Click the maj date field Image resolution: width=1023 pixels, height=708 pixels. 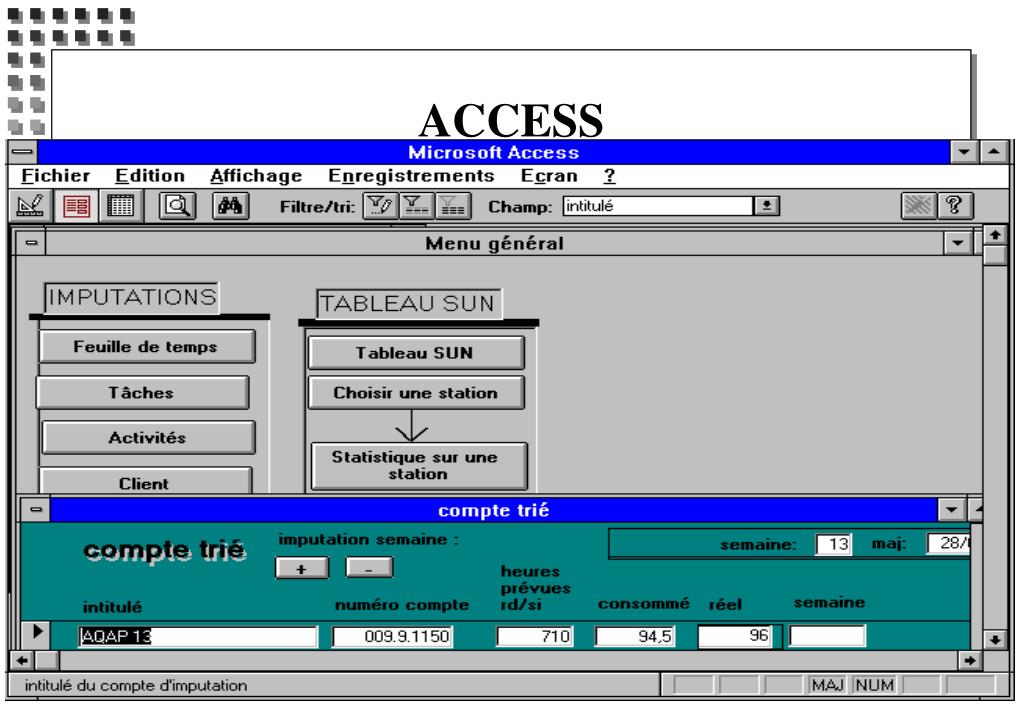pos(949,544)
